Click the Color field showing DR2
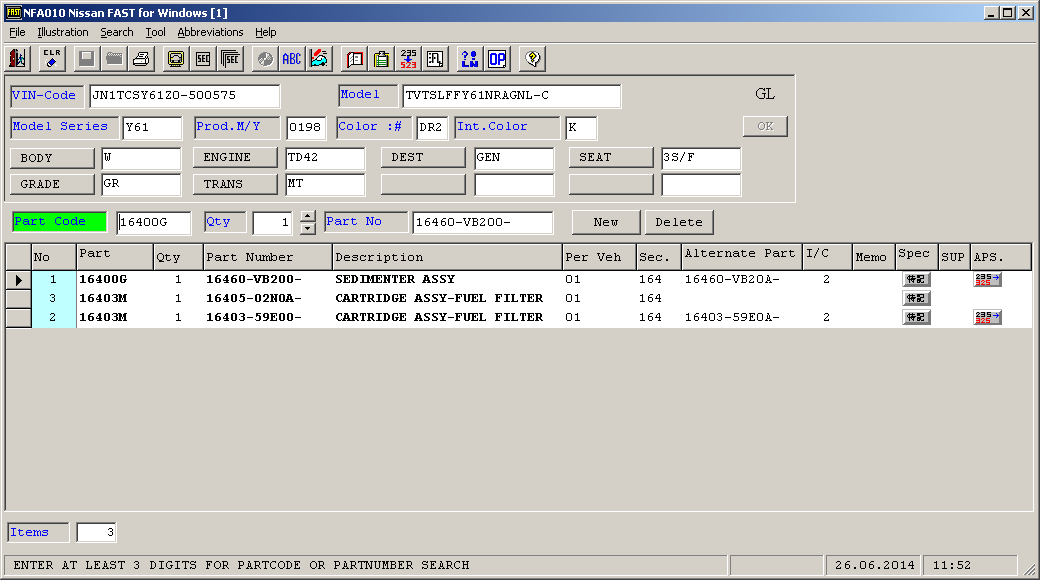The width and height of the screenshot is (1040, 580). point(431,127)
